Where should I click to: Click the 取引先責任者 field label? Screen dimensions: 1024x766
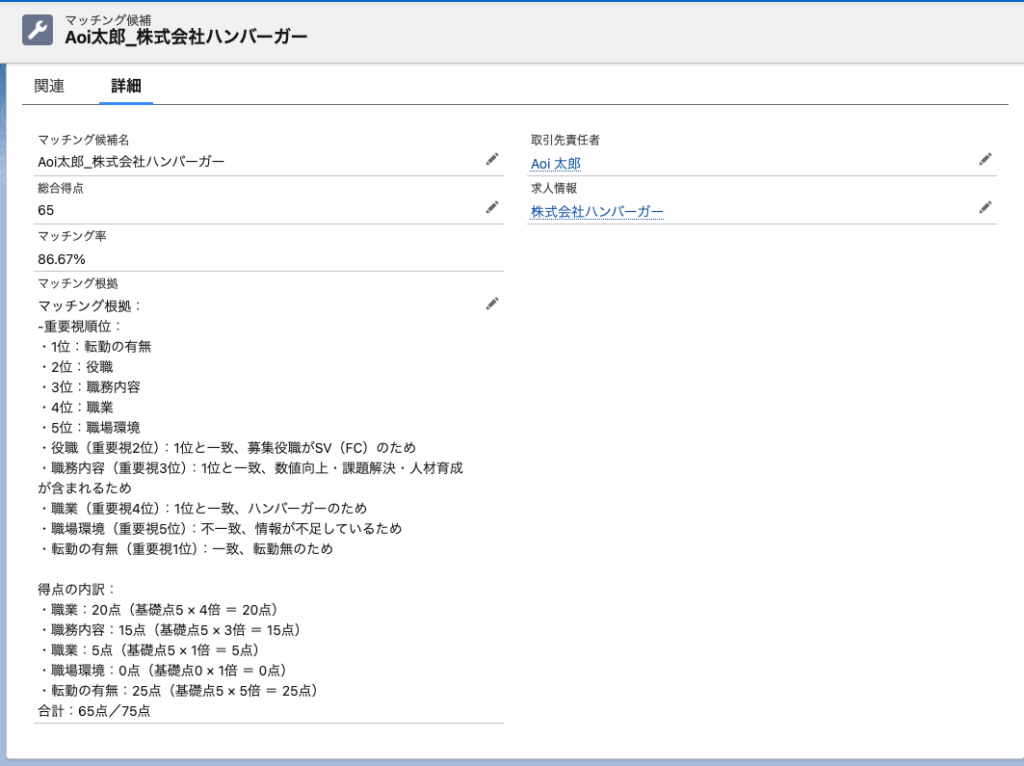click(565, 140)
